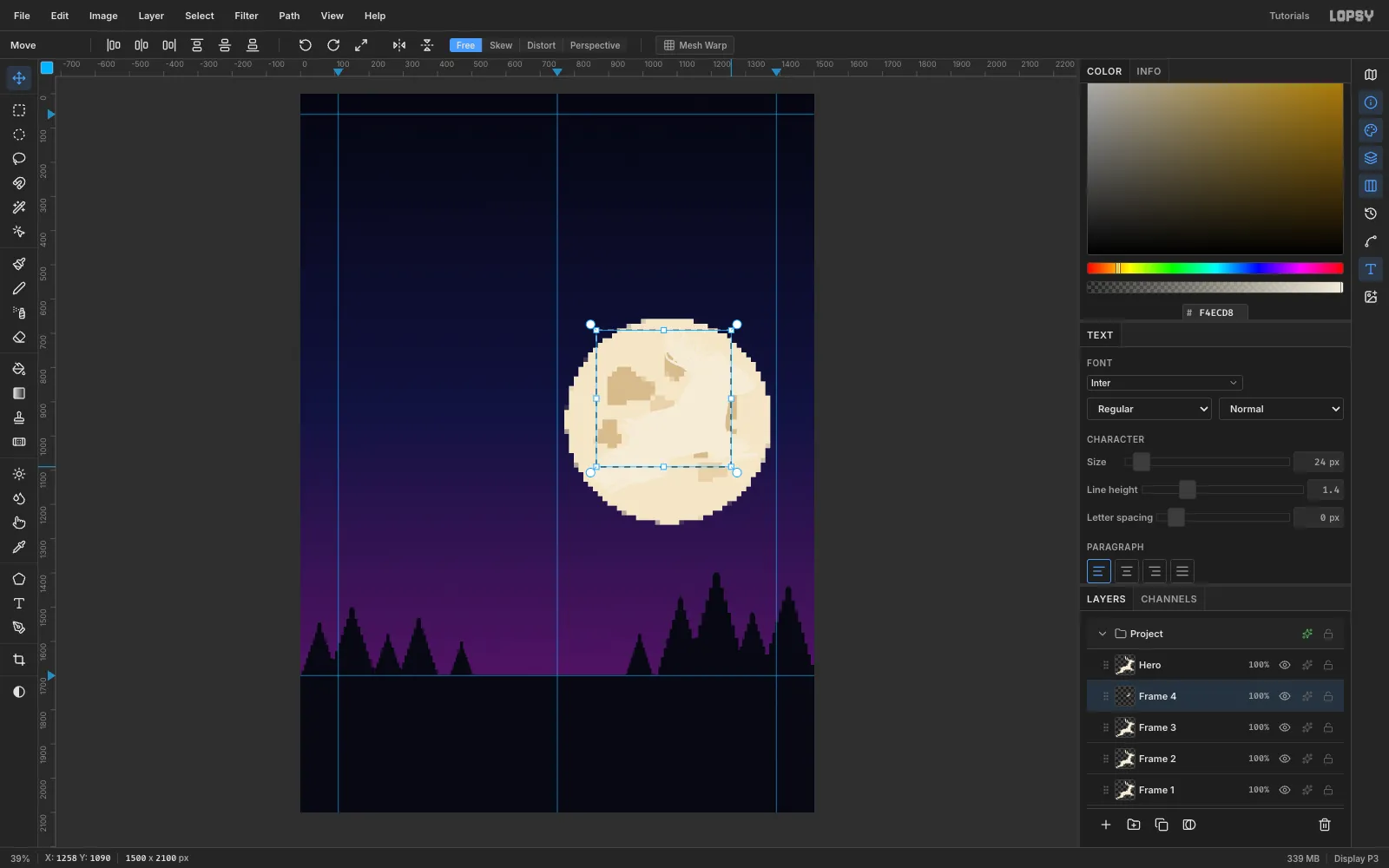Choose Skew transform mode
The width and height of the screenshot is (1389, 868).
click(501, 45)
